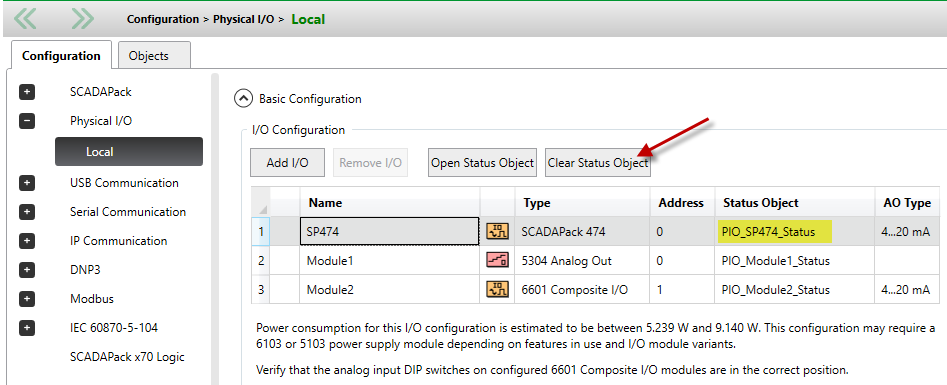Screen dimensions: 947x385
Task: Click the Module2 address cell showing 1
Action: 682,290
